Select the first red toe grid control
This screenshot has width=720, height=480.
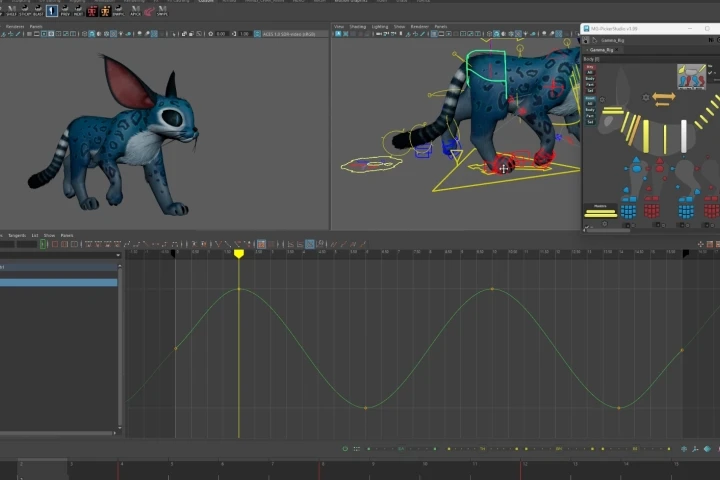point(652,211)
